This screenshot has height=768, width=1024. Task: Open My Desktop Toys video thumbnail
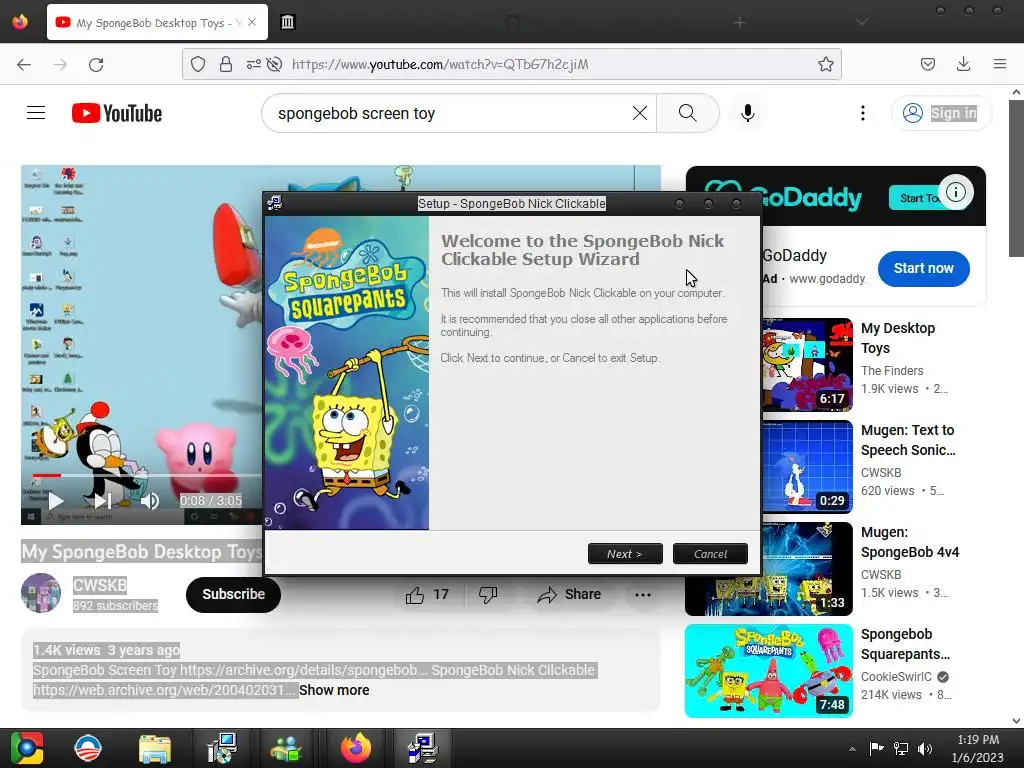tap(807, 364)
